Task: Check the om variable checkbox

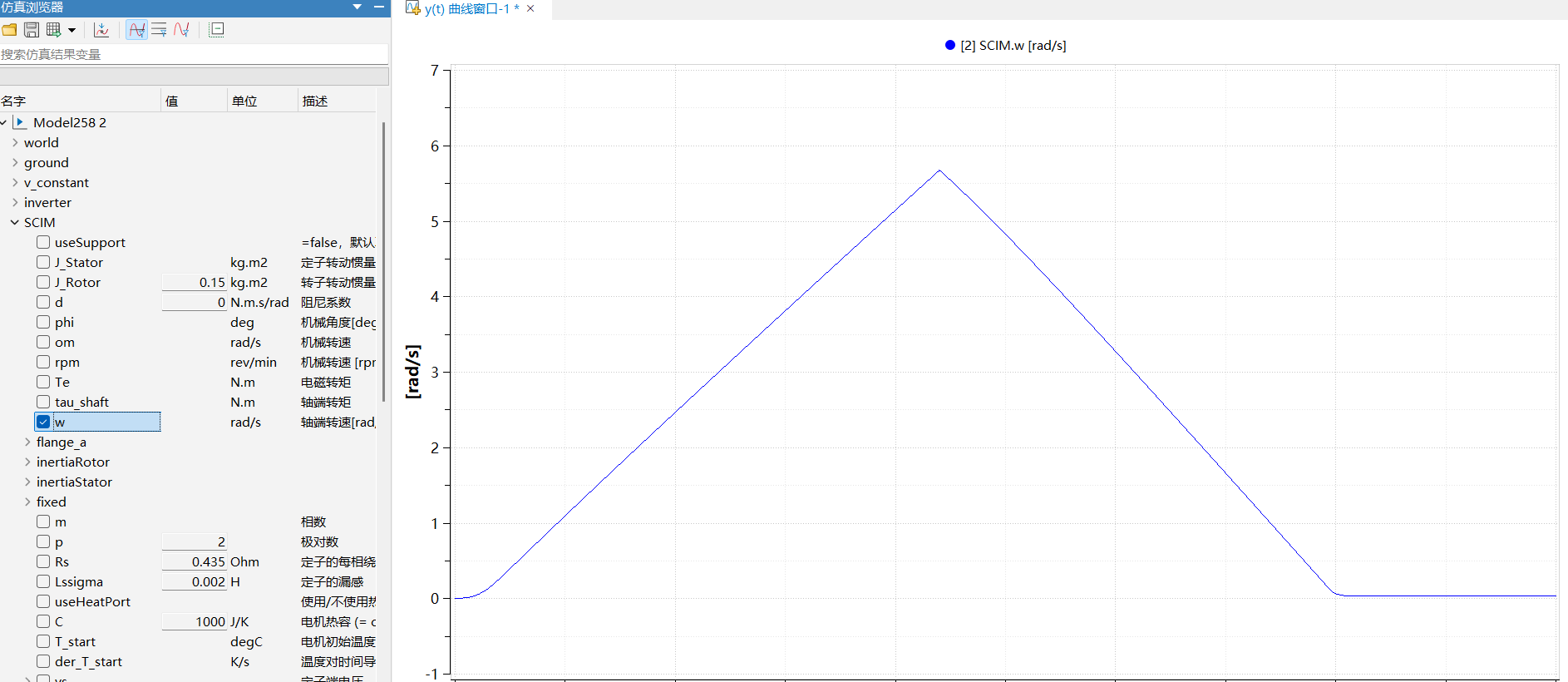Action: click(43, 342)
